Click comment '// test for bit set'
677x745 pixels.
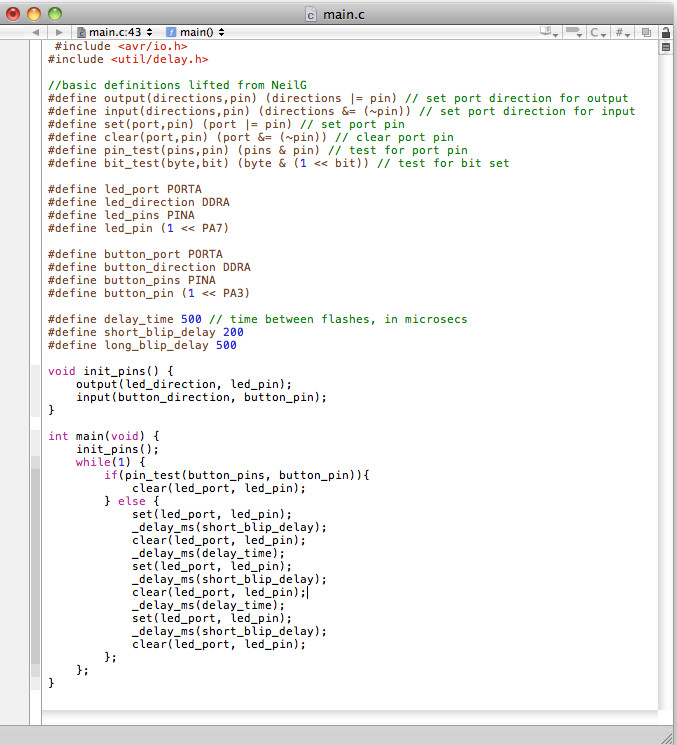point(443,163)
